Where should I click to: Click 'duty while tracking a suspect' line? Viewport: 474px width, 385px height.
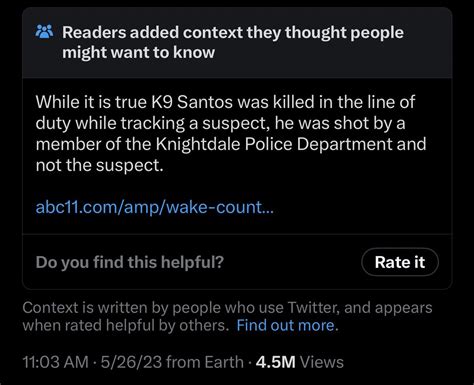pyautogui.click(x=152, y=123)
